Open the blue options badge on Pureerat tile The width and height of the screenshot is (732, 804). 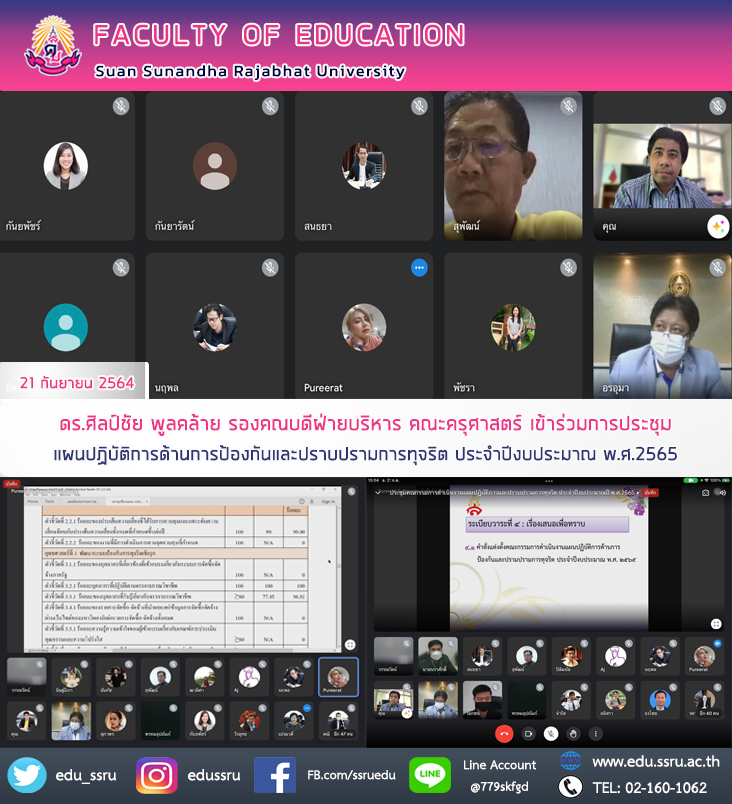(419, 267)
